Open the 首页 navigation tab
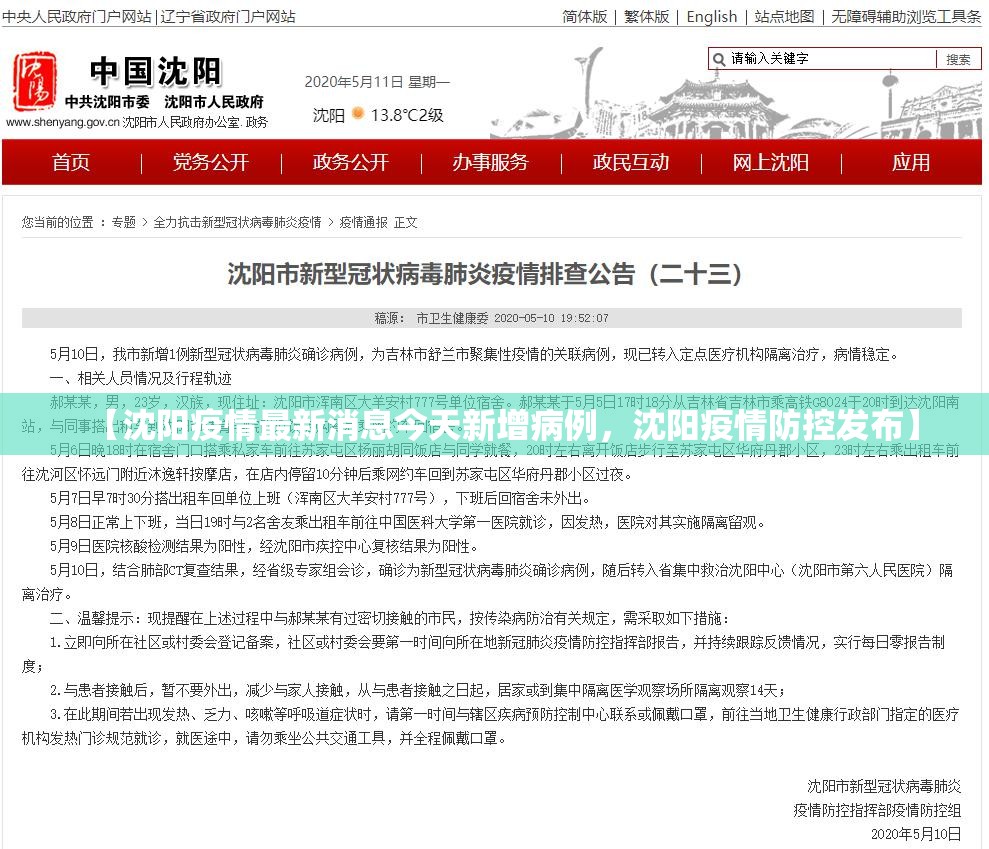 tap(71, 163)
